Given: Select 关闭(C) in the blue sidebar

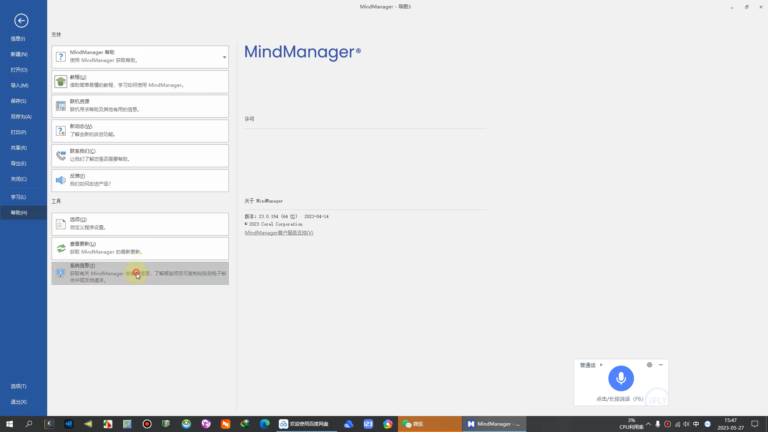Looking at the screenshot, I should 18,179.
